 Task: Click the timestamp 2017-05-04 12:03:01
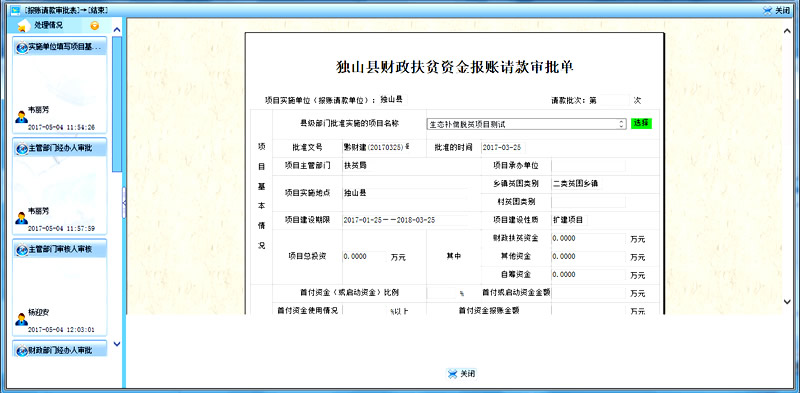click(61, 330)
